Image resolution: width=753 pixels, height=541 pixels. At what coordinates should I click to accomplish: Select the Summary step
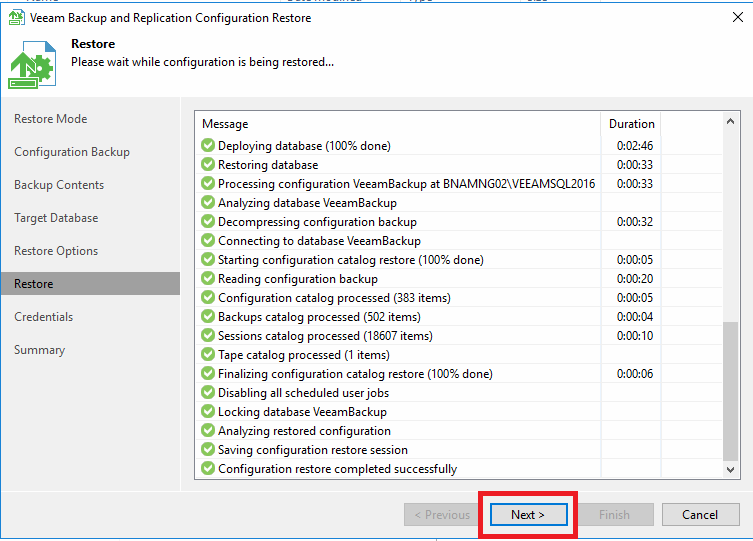click(39, 350)
